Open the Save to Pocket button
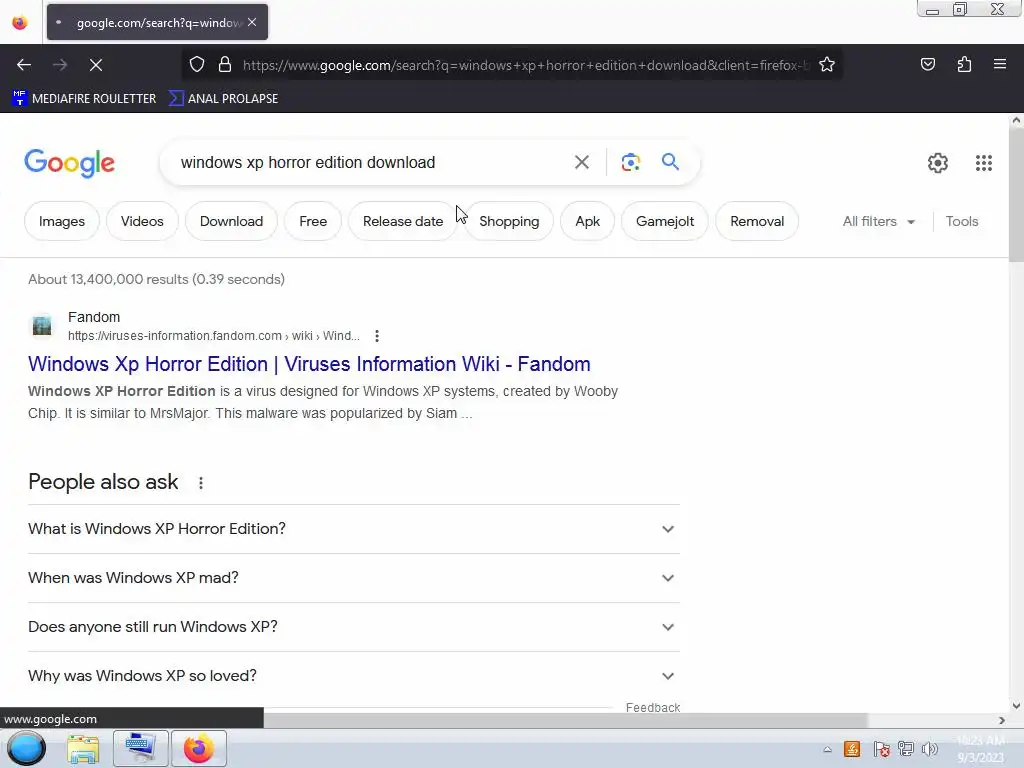This screenshot has width=1024, height=768. (x=927, y=64)
